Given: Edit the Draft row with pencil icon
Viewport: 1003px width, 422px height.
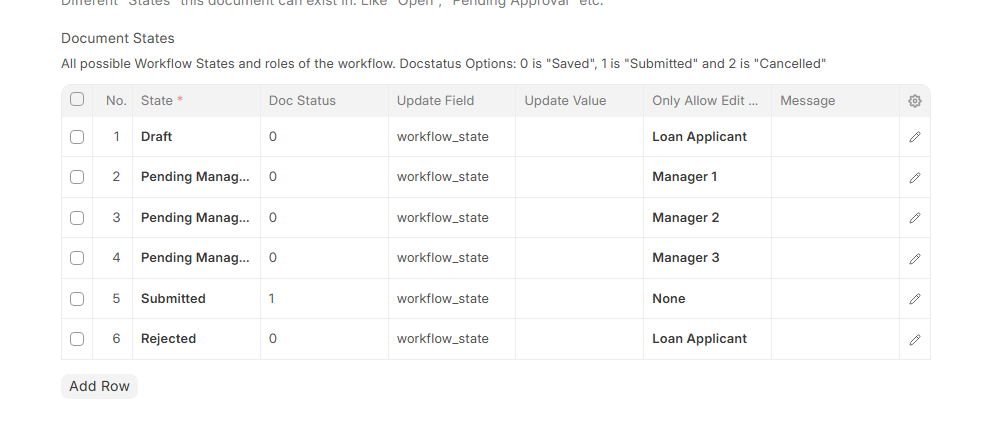Looking at the screenshot, I should tap(914, 137).
